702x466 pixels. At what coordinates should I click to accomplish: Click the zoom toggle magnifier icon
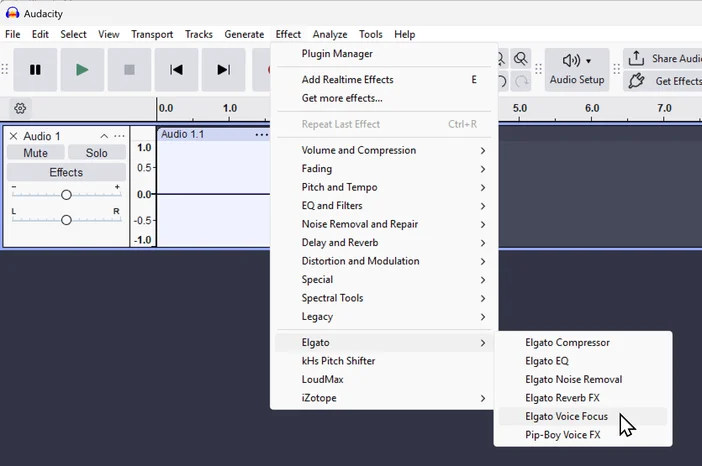pos(520,59)
